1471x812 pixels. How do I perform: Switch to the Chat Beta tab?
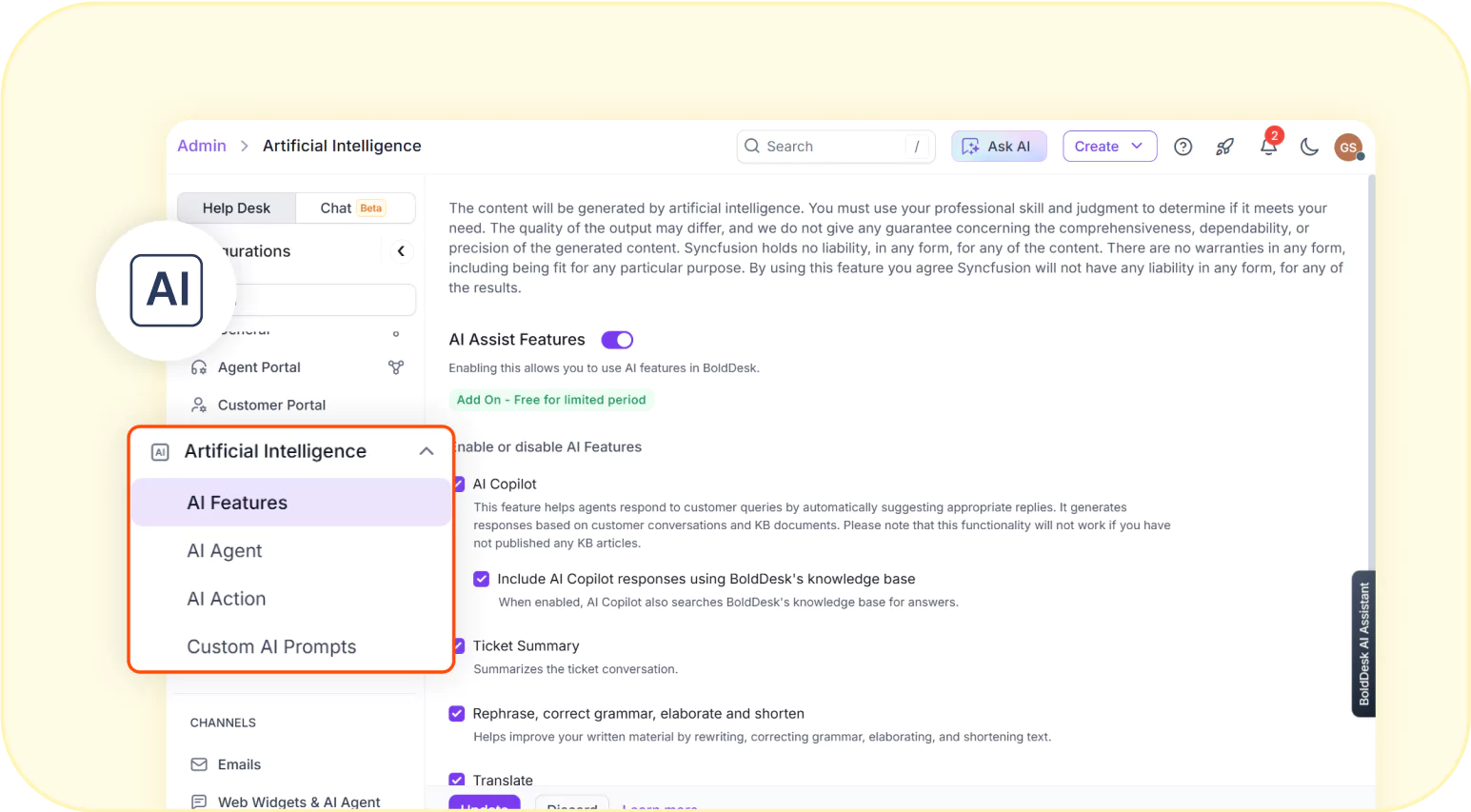click(x=355, y=208)
